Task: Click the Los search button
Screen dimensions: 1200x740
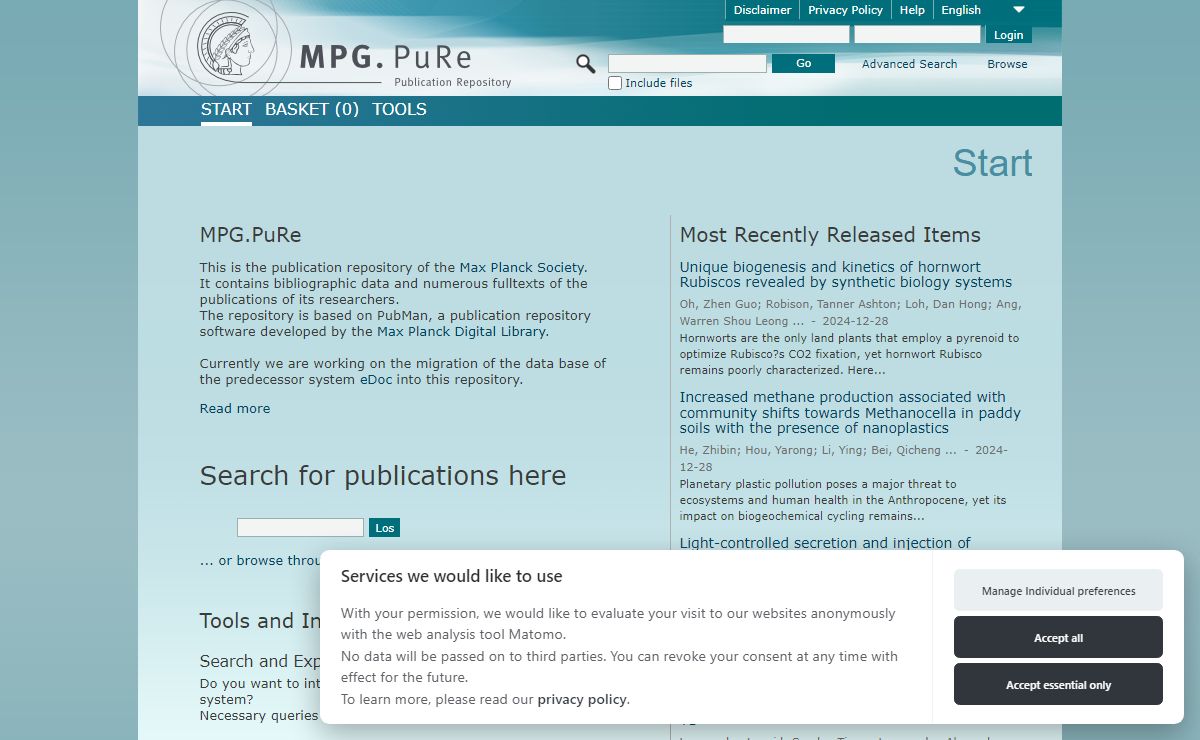Action: pos(384,527)
